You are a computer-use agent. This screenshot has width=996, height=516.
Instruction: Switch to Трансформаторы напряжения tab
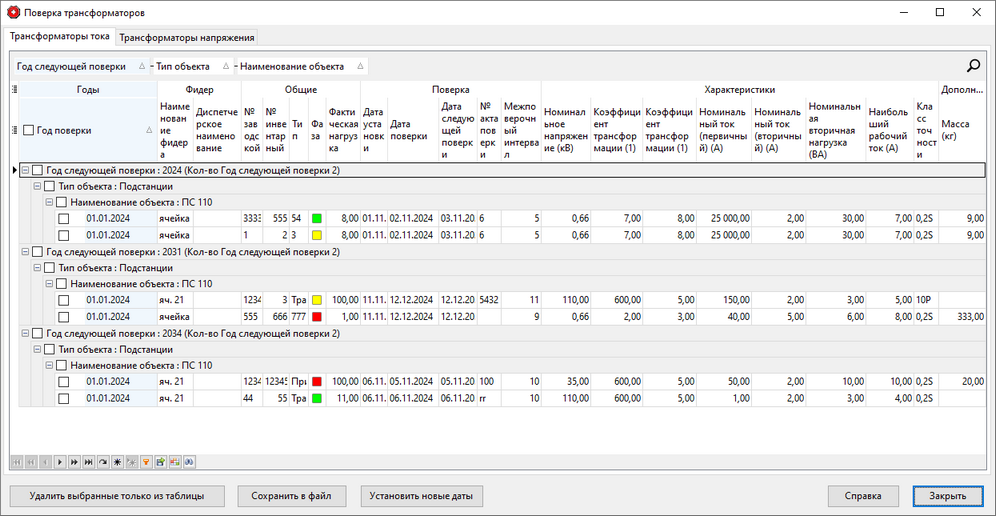[187, 37]
